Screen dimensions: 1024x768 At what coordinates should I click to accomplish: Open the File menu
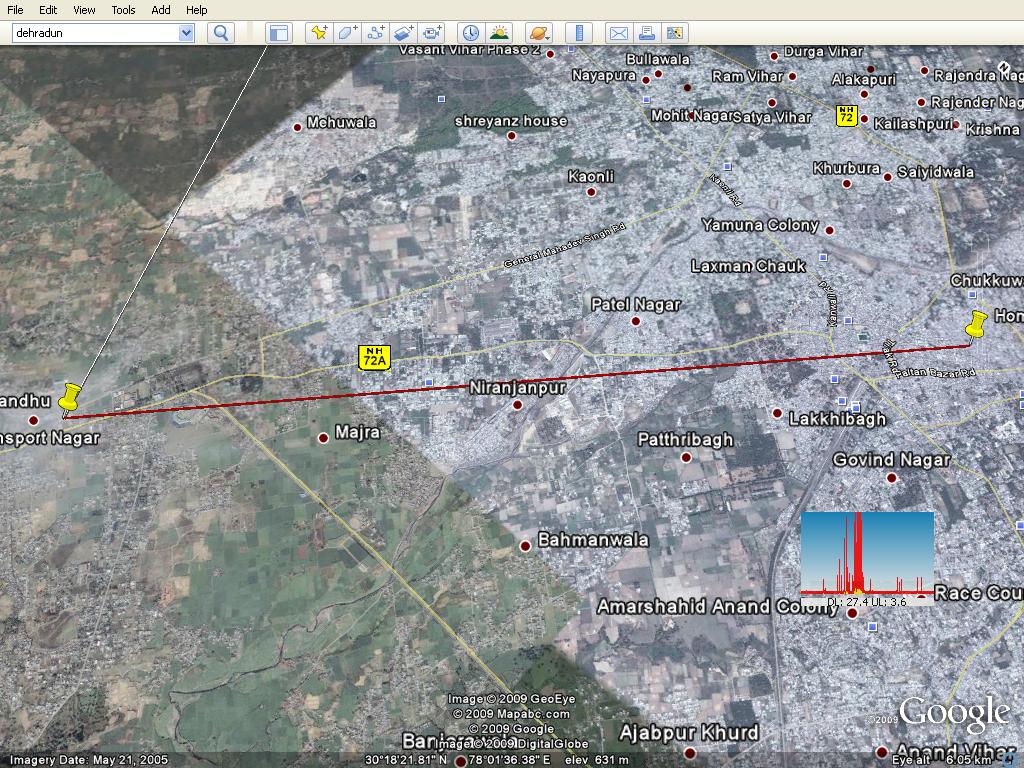point(15,10)
